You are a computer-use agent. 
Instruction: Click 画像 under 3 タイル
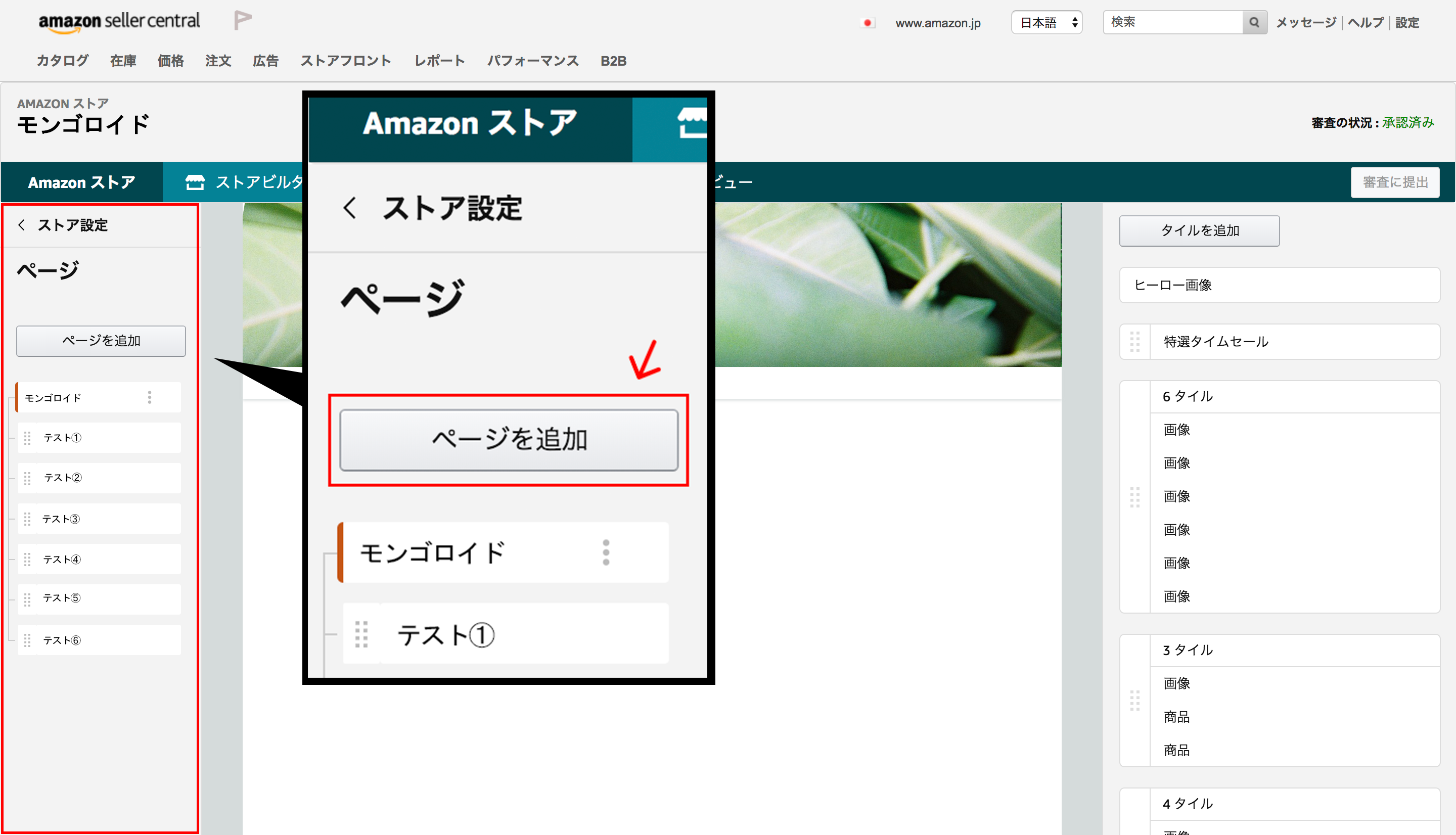pos(1177,683)
